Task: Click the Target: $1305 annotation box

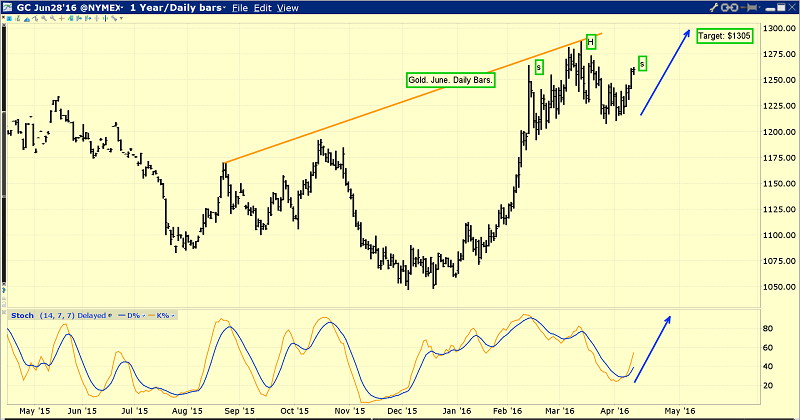Action: tap(724, 36)
